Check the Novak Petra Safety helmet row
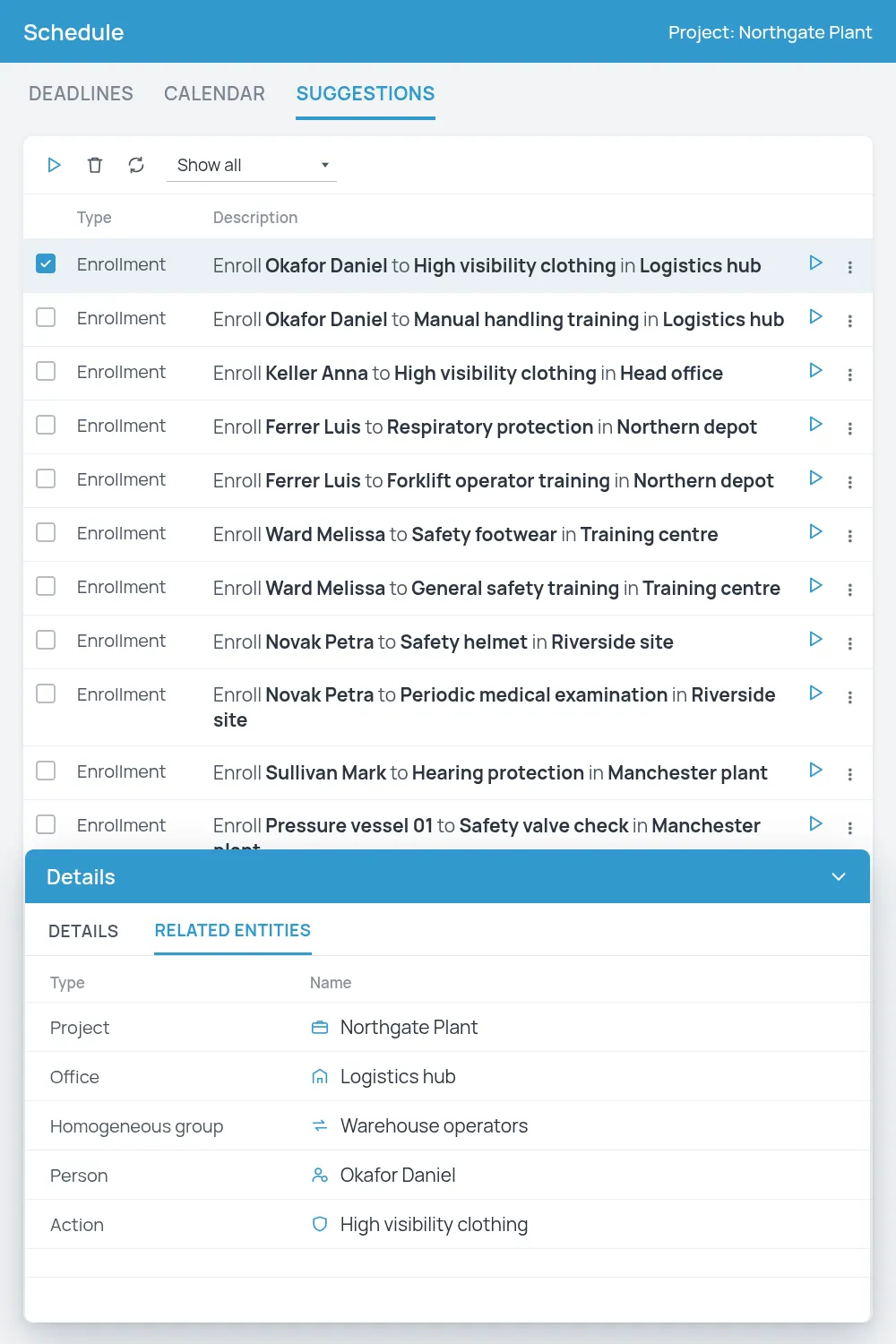This screenshot has height=1344, width=896. point(46,640)
